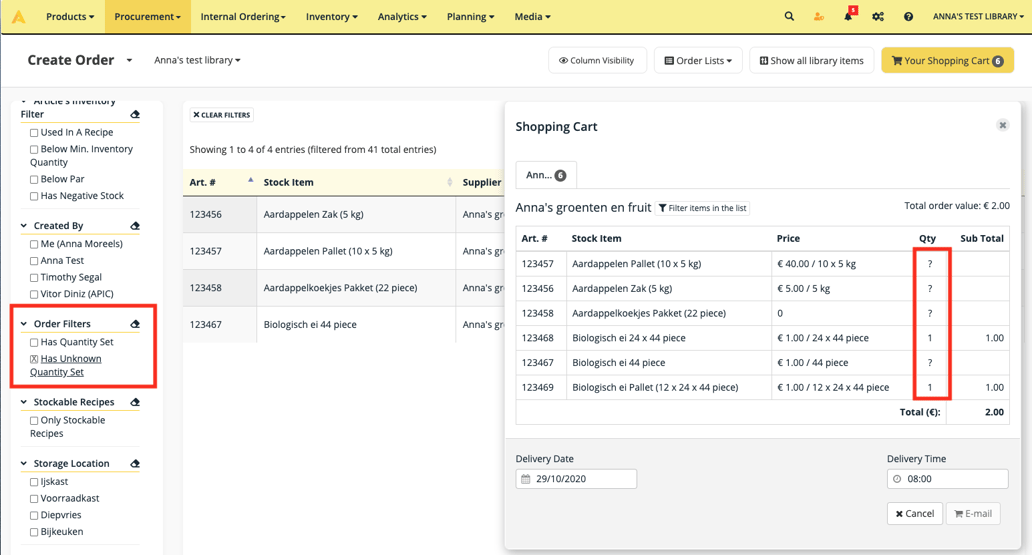Uncheck Has Unknown Quantity Set filter
Viewport: 1032px width, 555px height.
pyautogui.click(x=34, y=359)
